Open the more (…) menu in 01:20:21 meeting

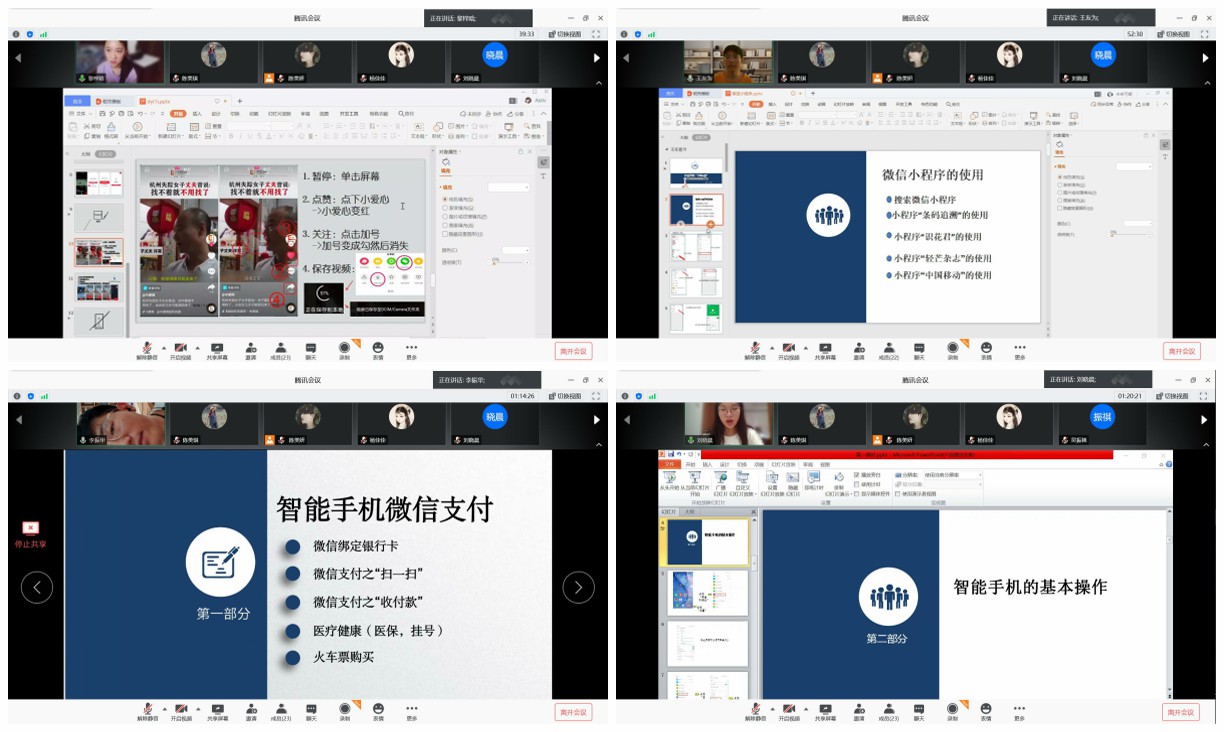(1020, 711)
